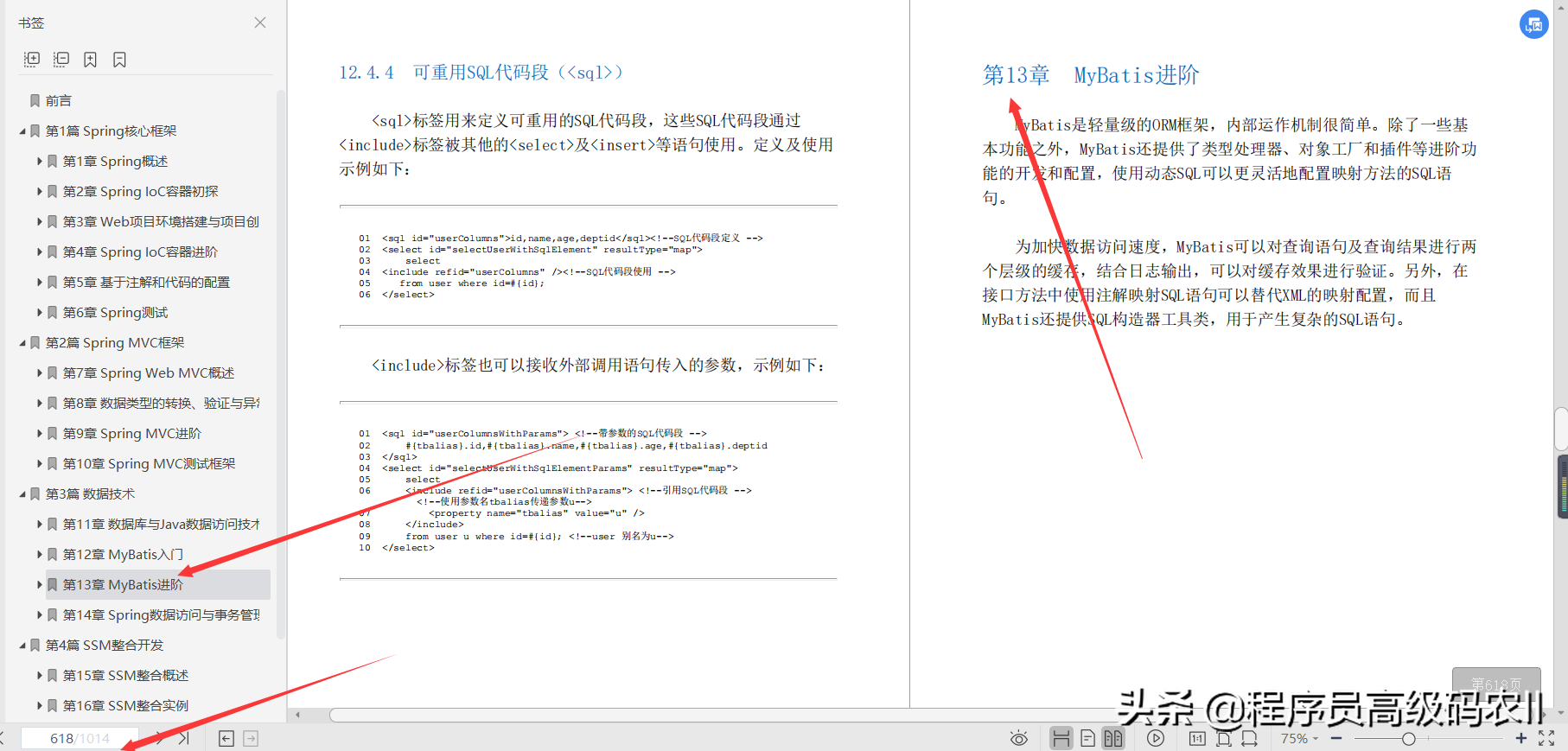1568x751 pixels.
Task: Click the heading 12.4.4 可重用SQL代码段
Action: [481, 73]
